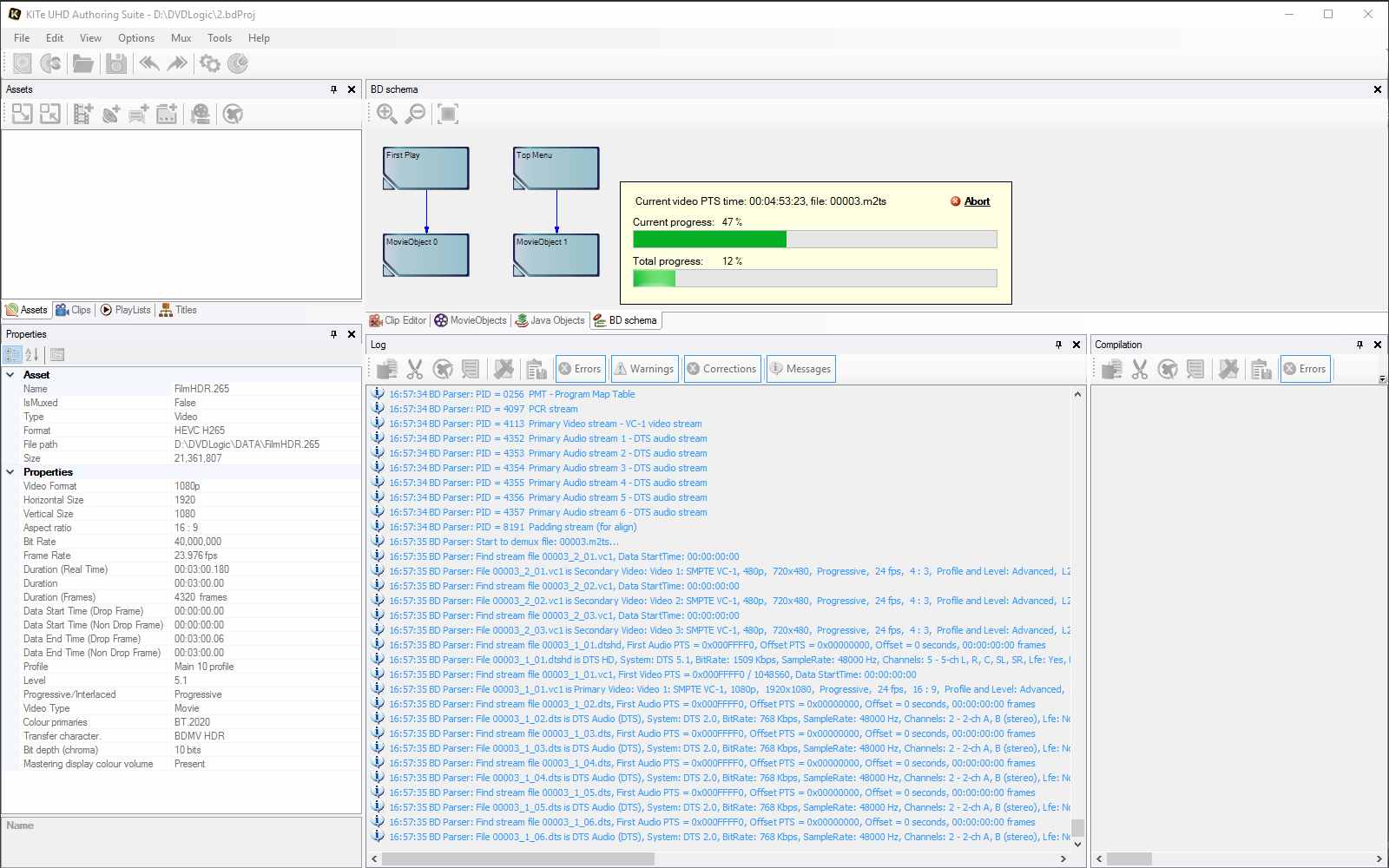Screen dimensions: 1389x868
Task: Open the settings gears icon in main toolbar
Action: click(210, 63)
